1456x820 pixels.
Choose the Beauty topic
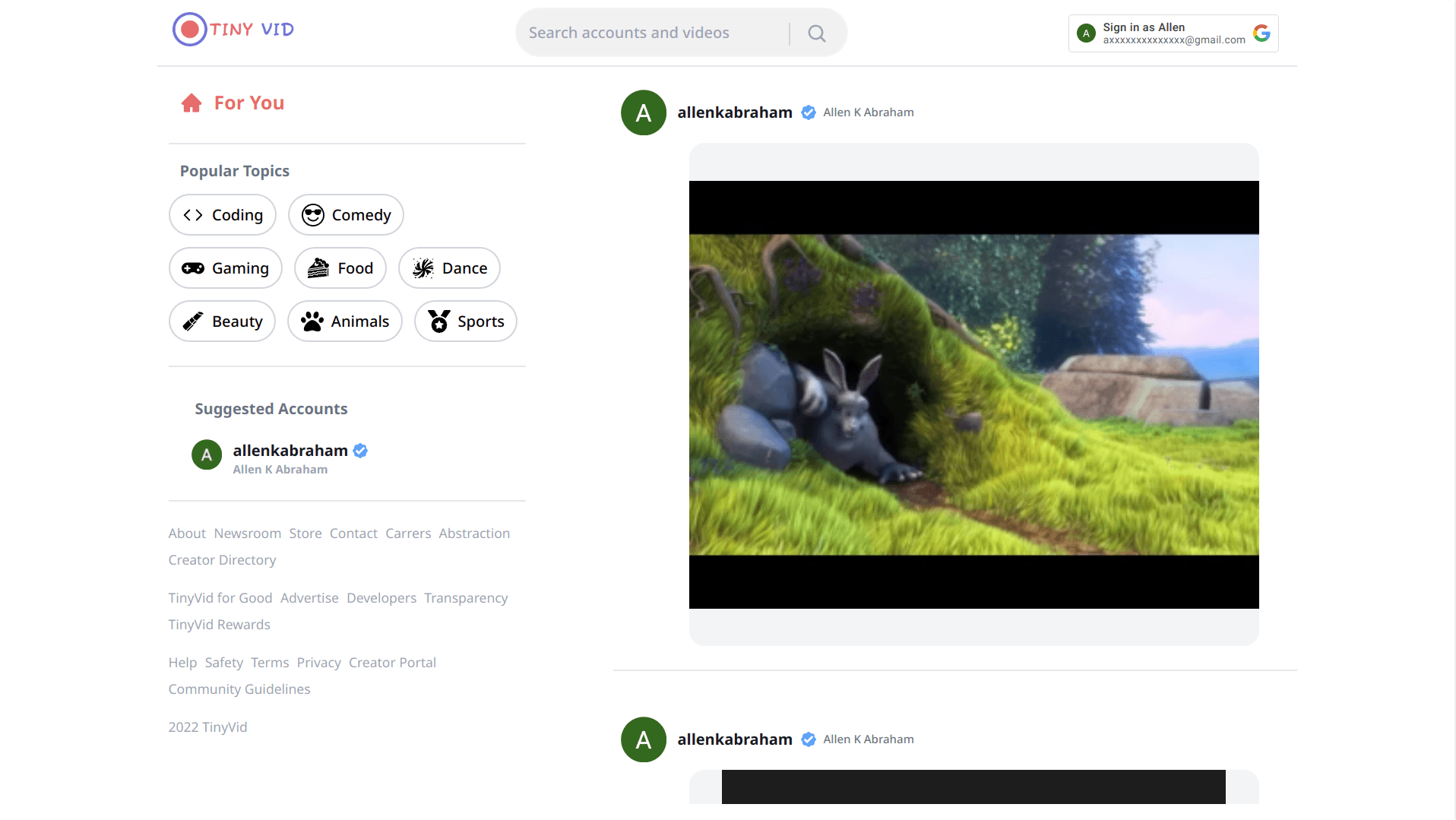(222, 321)
